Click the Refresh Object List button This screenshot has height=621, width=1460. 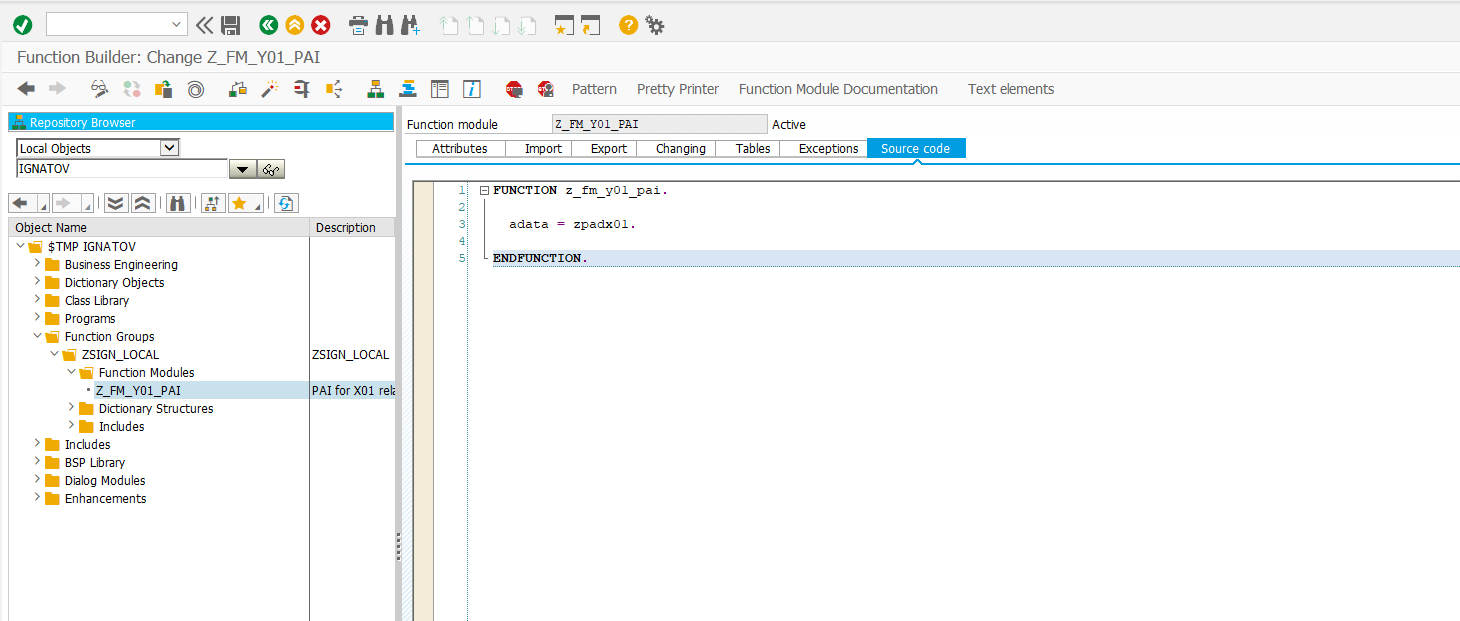coord(287,203)
